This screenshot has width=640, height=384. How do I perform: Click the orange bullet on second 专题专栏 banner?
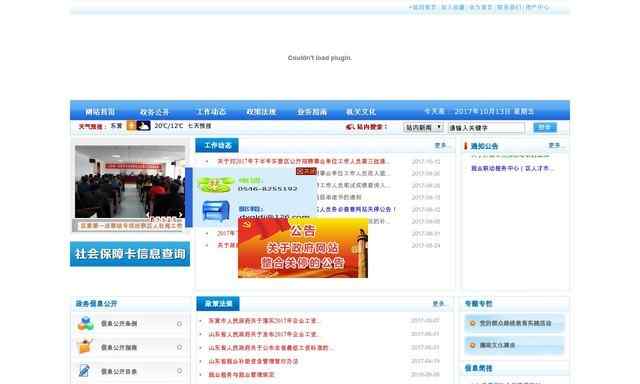tap(473, 345)
